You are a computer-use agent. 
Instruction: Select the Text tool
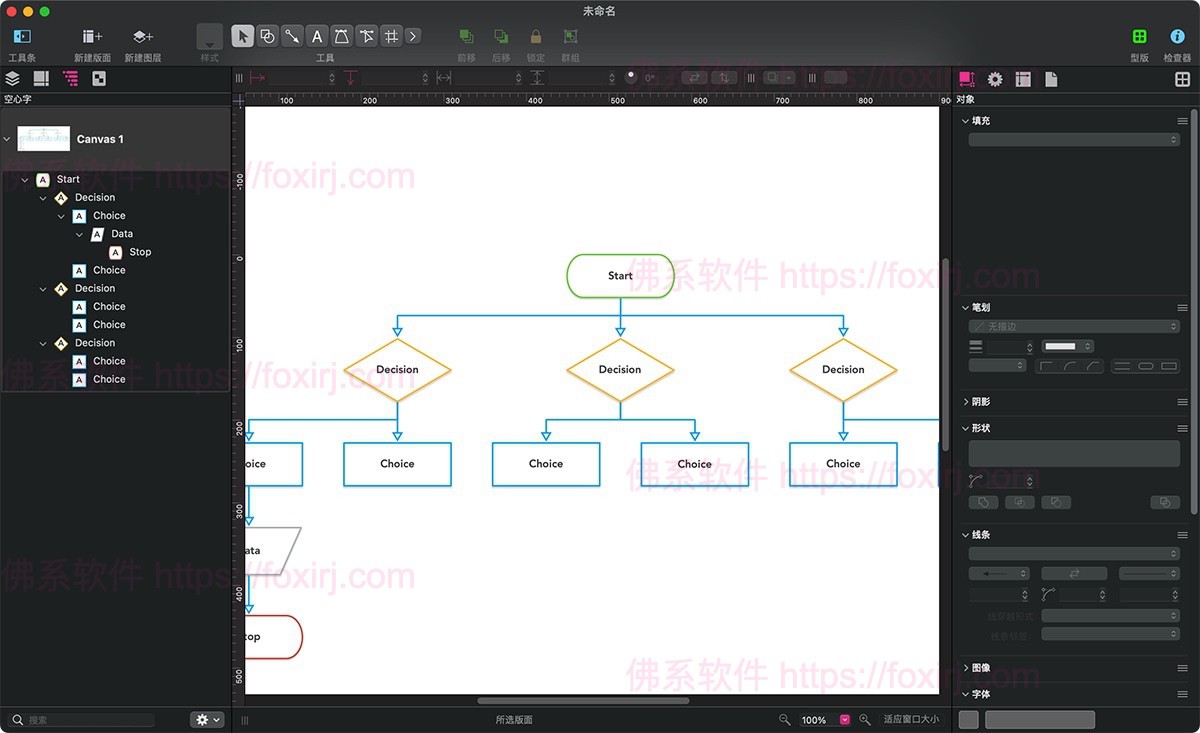[x=316, y=35]
